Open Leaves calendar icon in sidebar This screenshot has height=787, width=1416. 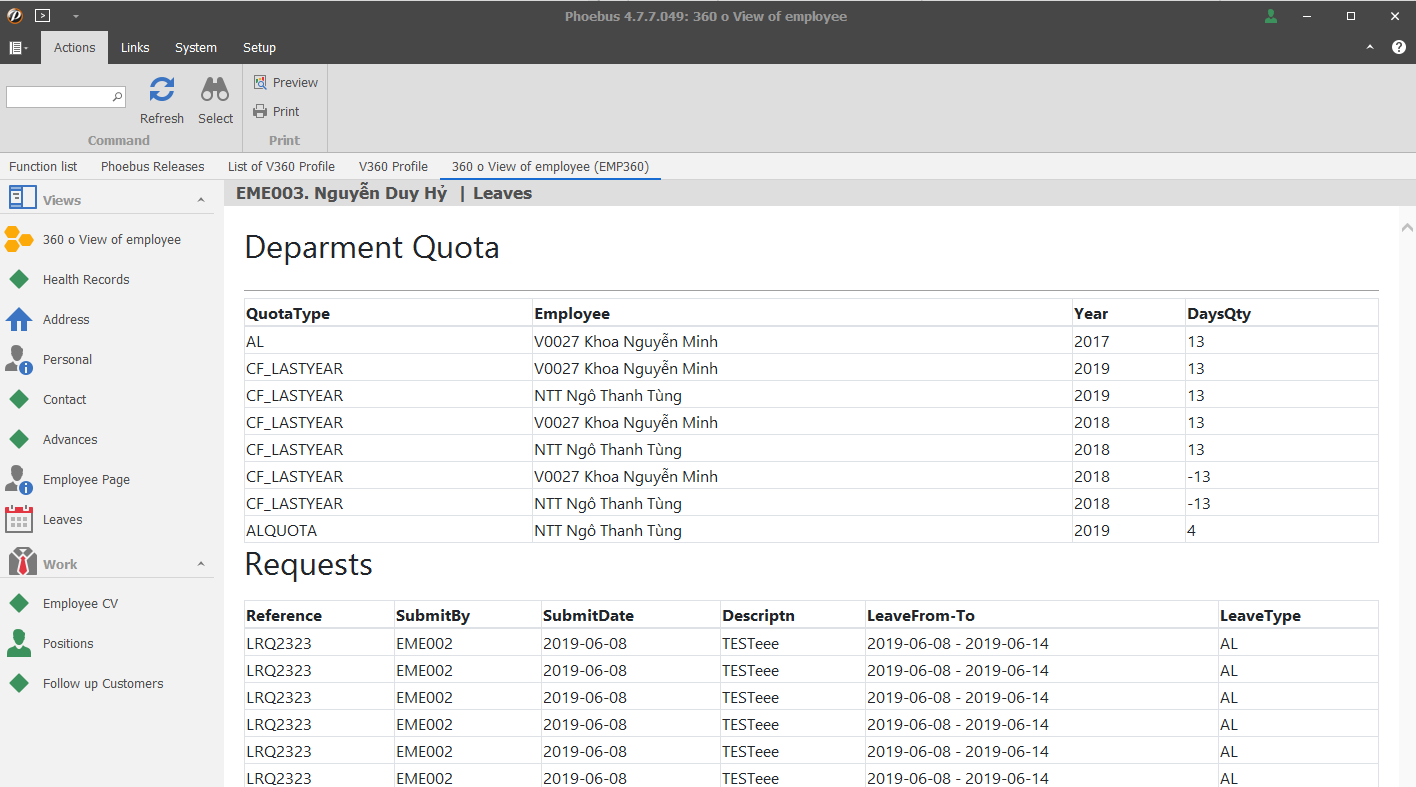(x=19, y=520)
